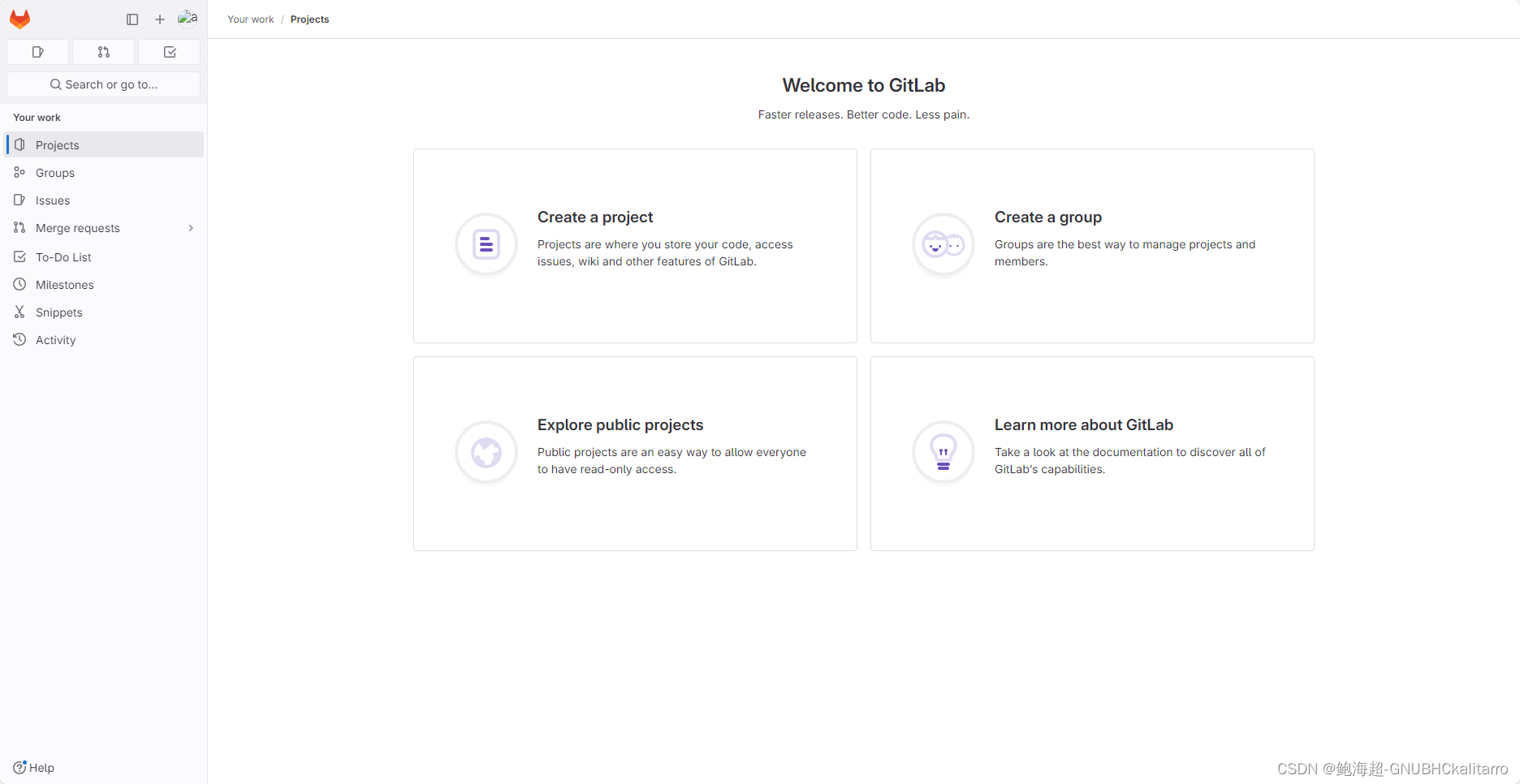Viewport: 1520px width, 784px height.
Task: Click the 'Take a look at the documentation' text
Action: 1130,461
